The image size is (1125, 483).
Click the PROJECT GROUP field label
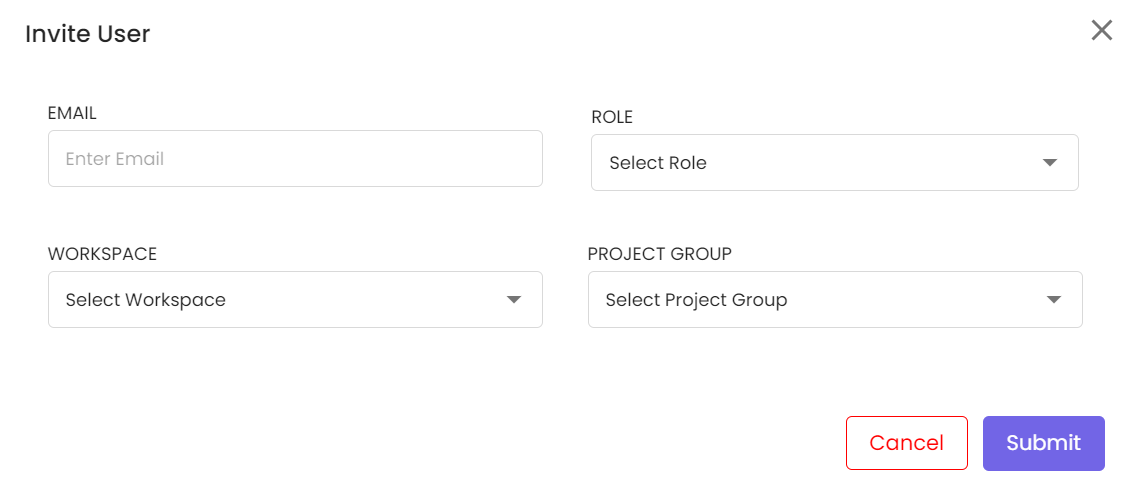point(660,254)
